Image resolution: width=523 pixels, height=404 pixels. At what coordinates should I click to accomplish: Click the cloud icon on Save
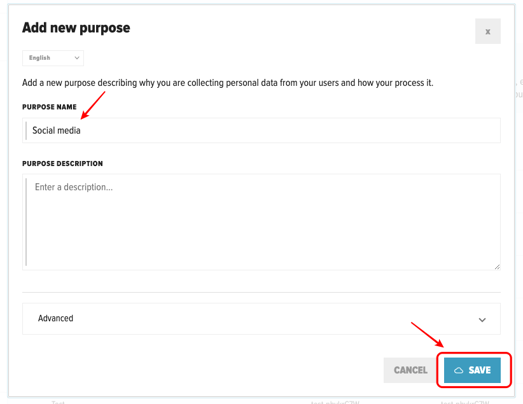click(459, 370)
